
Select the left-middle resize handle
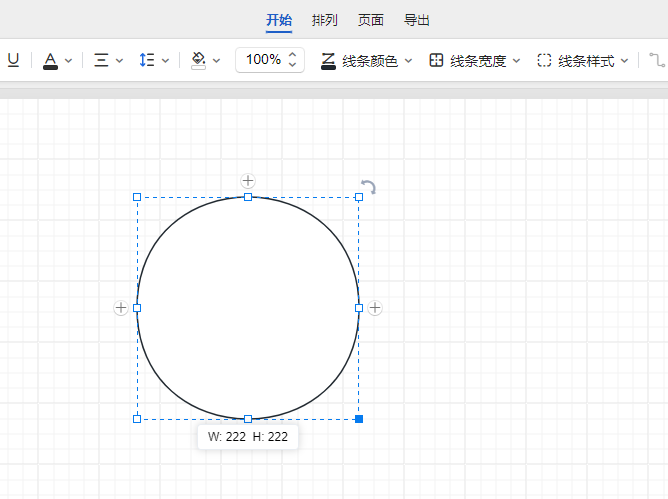click(137, 308)
